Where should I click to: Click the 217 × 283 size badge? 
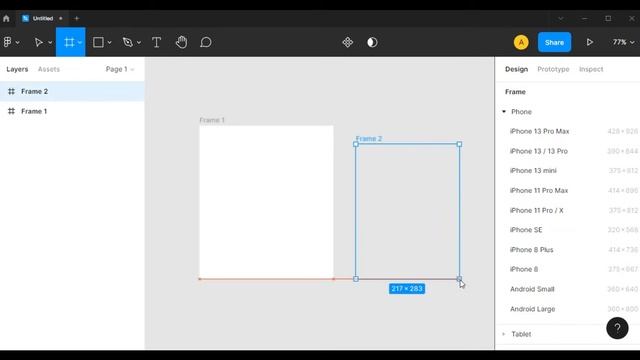click(407, 289)
